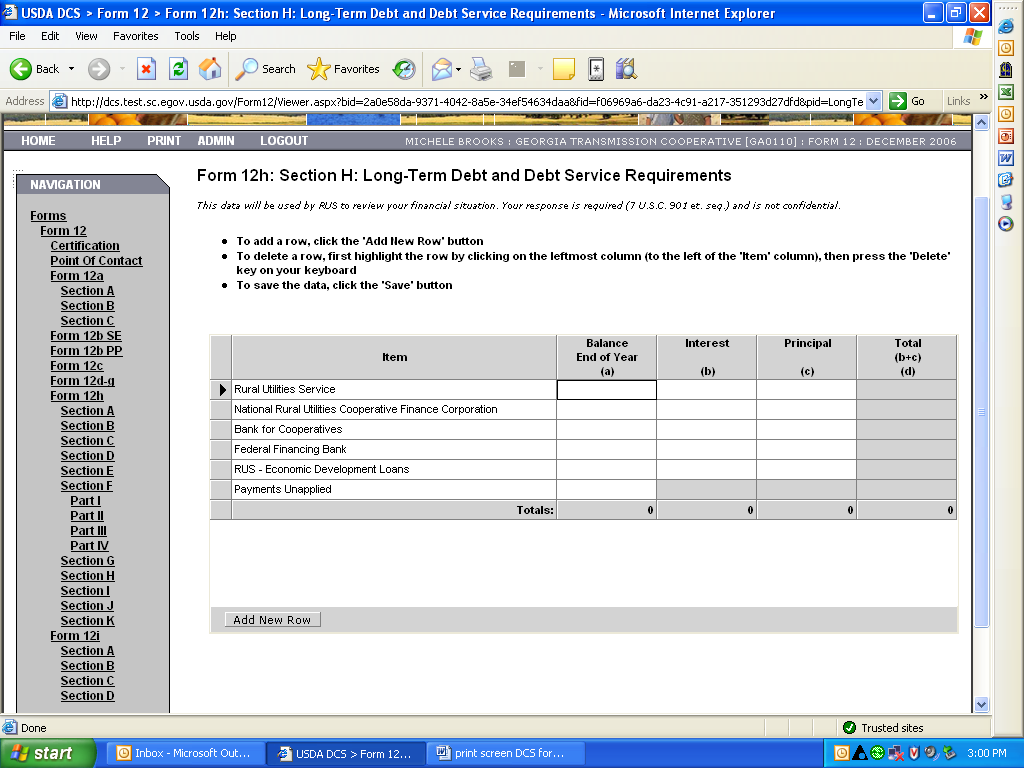Click LOGOUT in the site bar

point(284,140)
